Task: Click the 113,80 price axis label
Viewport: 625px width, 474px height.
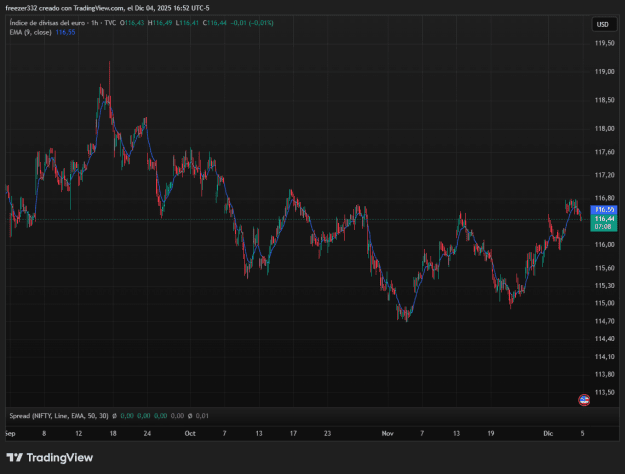Action: 604,374
